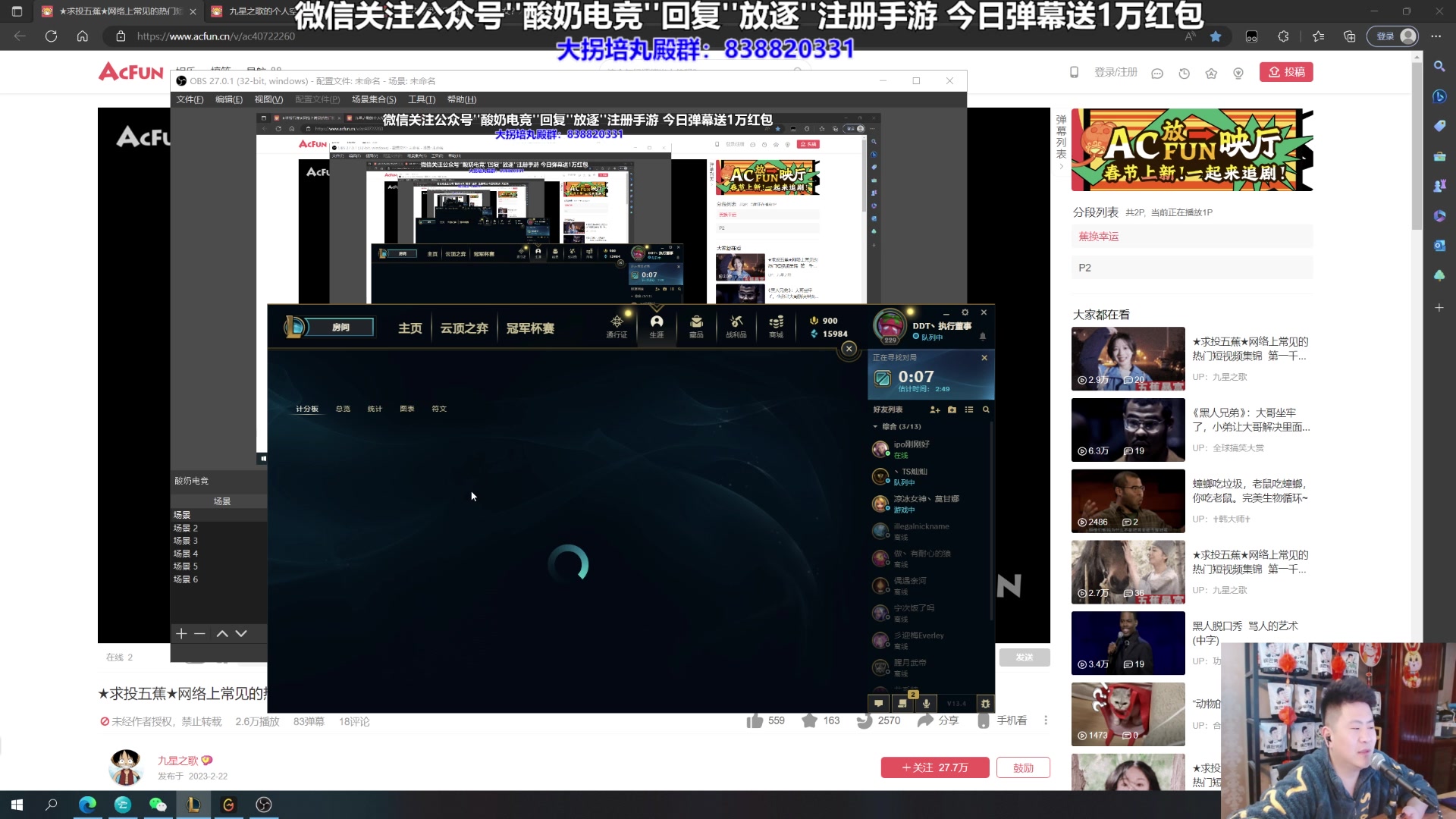This screenshot has height=819, width=1456.
Task: Click the add folder icon in friends list
Action: tap(952, 409)
